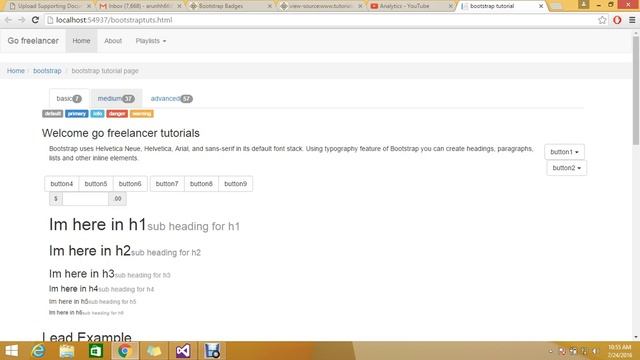
Task: Click the taskbar volume icon
Action: point(596,351)
